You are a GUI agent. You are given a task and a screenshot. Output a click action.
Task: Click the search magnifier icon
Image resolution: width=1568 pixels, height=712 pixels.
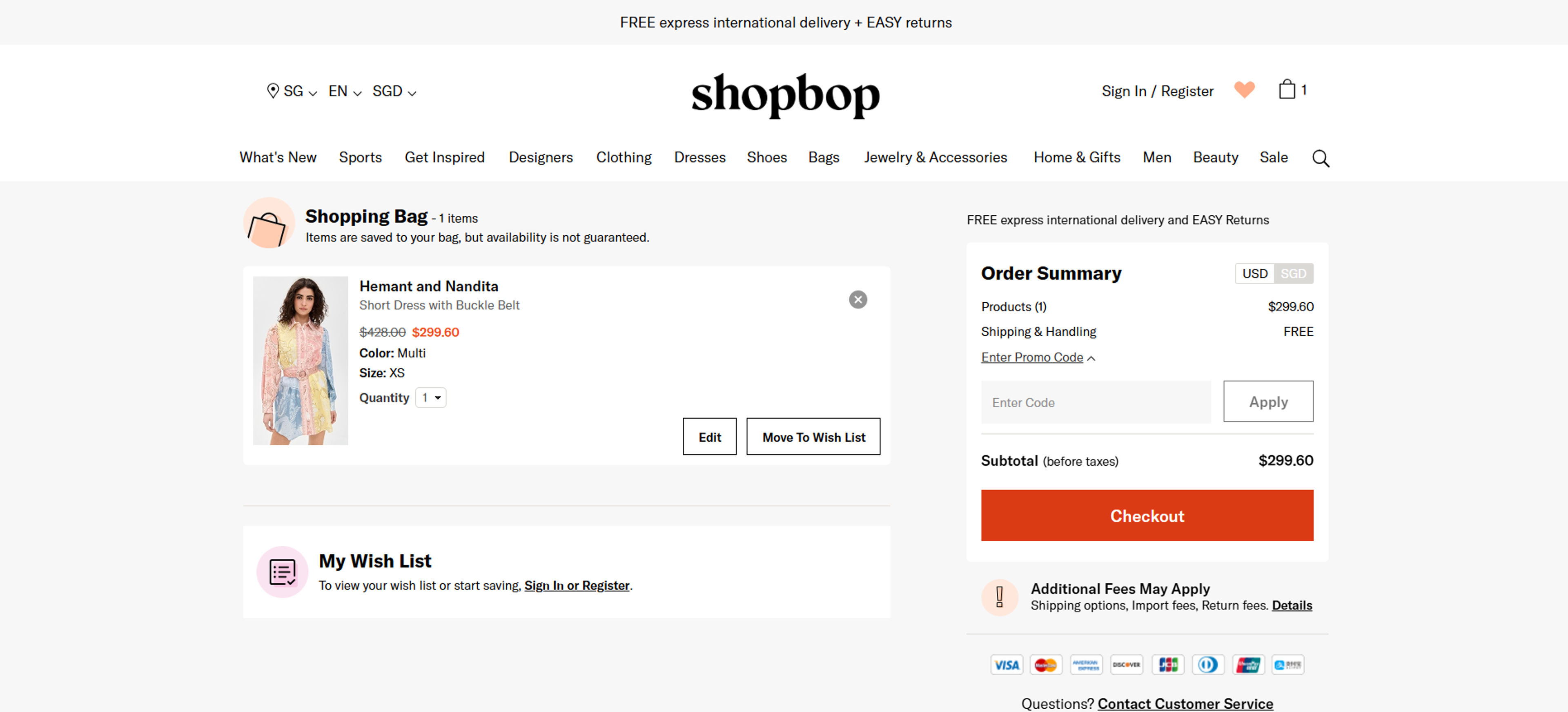tap(1320, 158)
